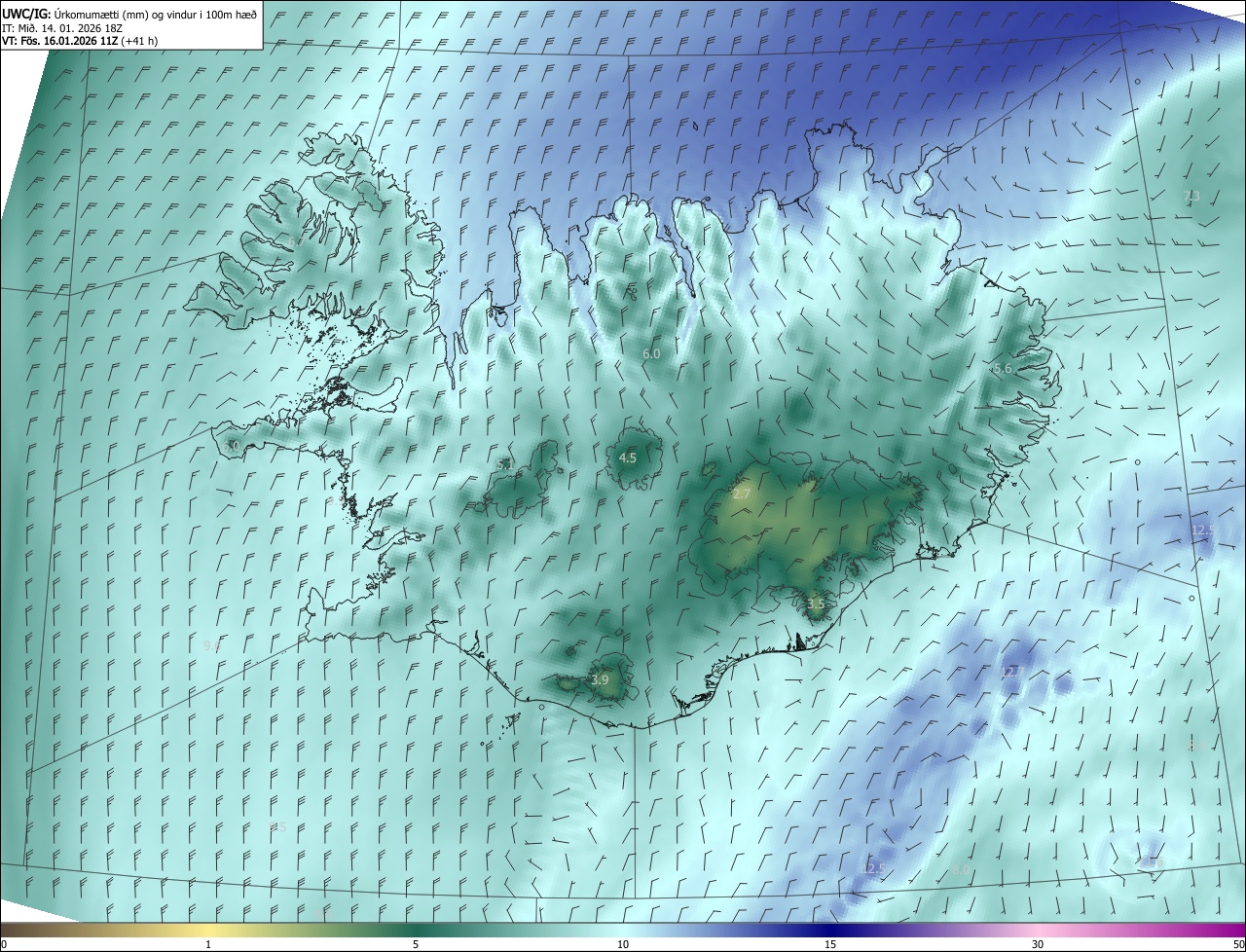The image size is (1246, 952).
Task: Click the 10 tick on the color scale
Action: [x=623, y=944]
